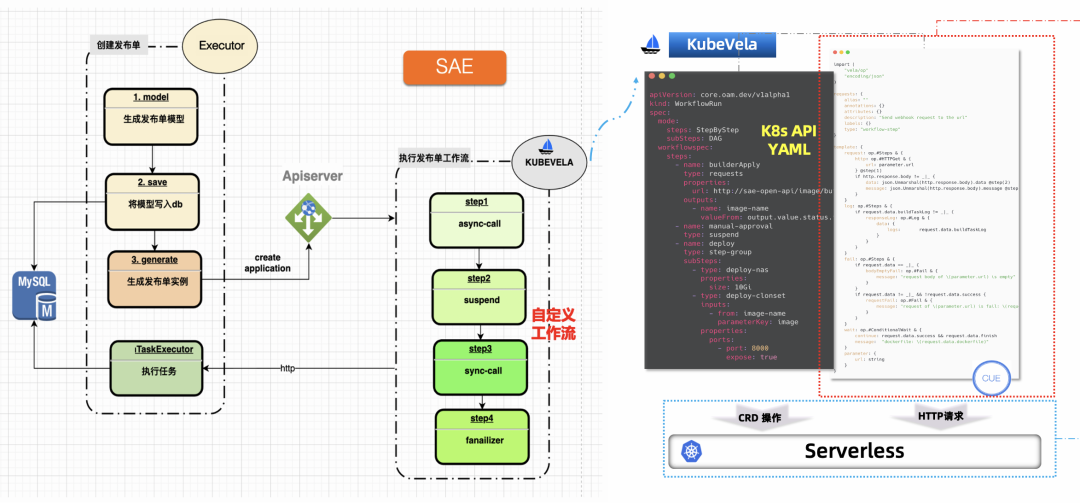Click the green dot on CUE code window
1080x503 pixels.
[x=848, y=52]
